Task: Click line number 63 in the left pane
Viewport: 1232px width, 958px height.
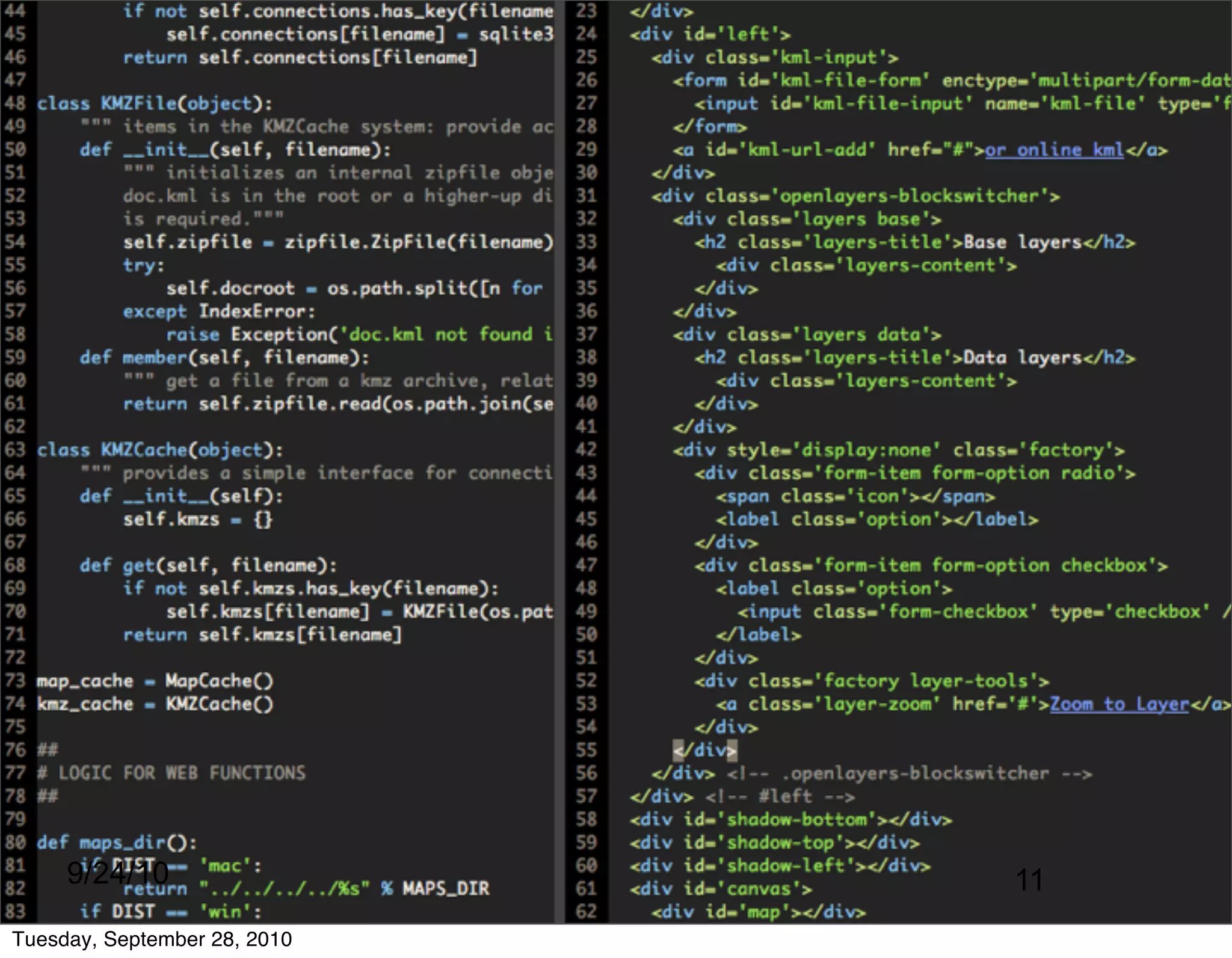Action: (16, 450)
